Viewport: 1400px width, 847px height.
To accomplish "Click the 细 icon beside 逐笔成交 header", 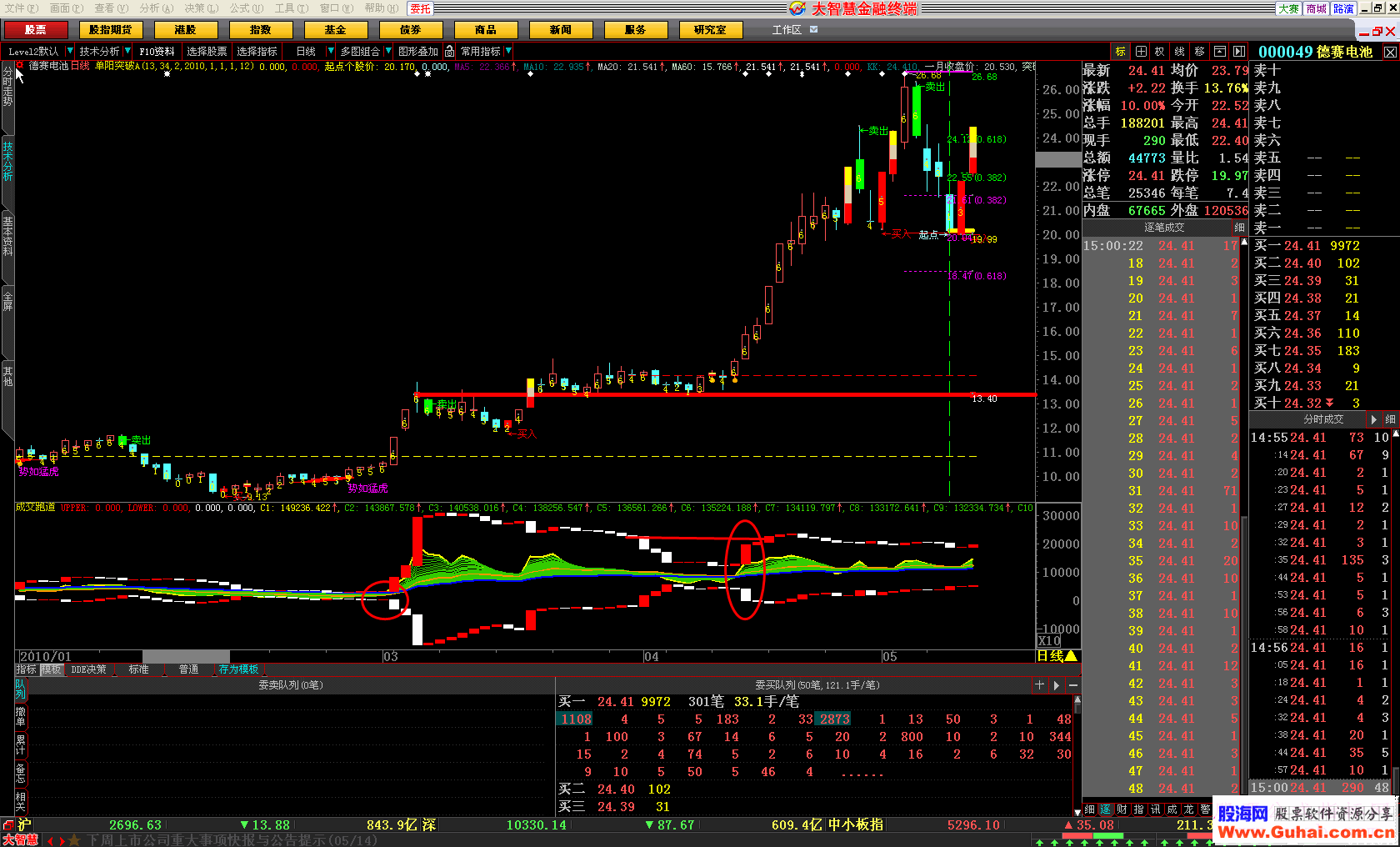I will click(x=1239, y=227).
